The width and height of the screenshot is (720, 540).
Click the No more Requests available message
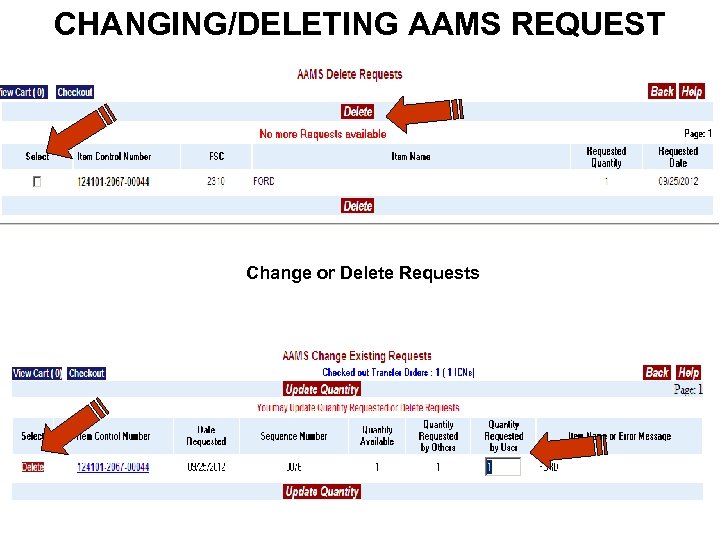pos(322,134)
